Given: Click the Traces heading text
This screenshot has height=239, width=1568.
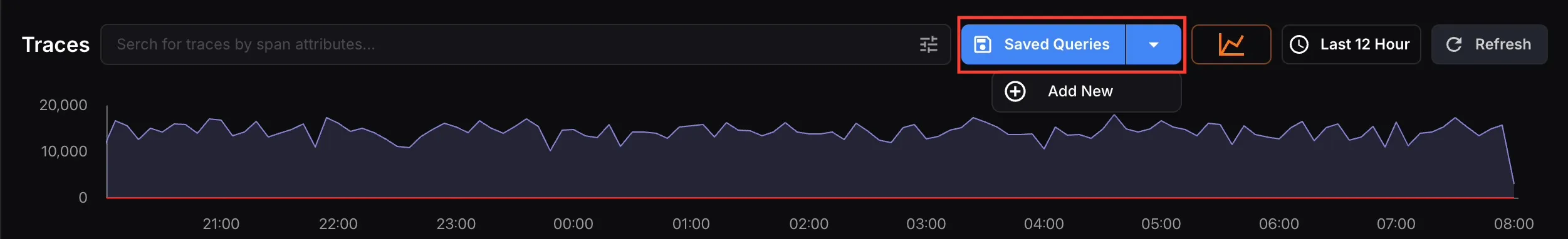Looking at the screenshot, I should coord(56,44).
